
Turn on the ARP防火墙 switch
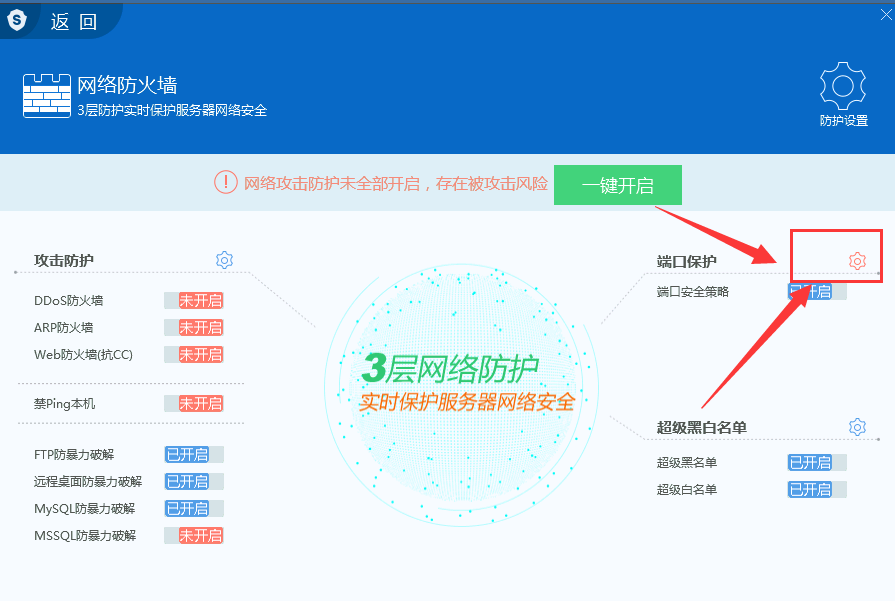[194, 327]
